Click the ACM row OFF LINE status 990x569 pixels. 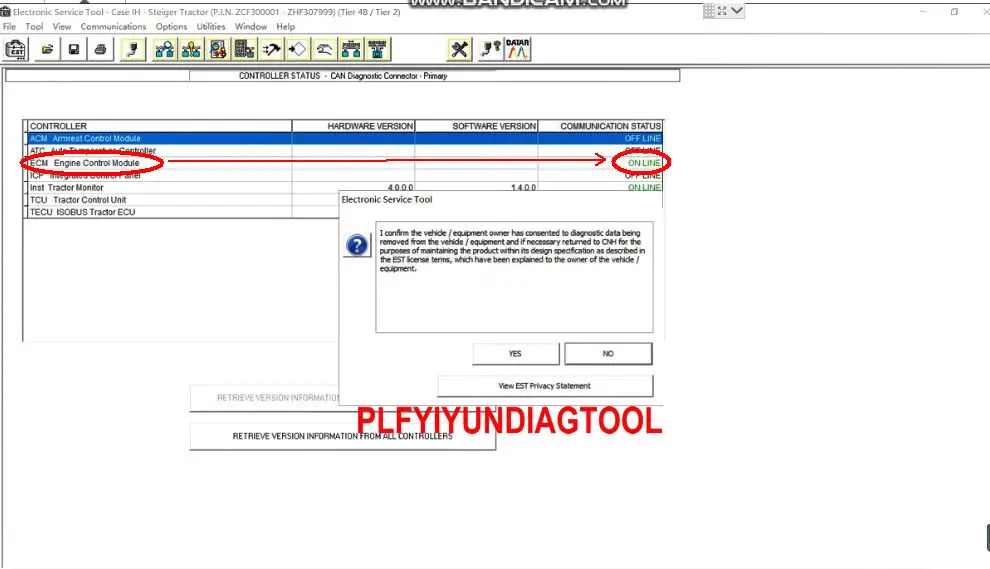click(643, 138)
